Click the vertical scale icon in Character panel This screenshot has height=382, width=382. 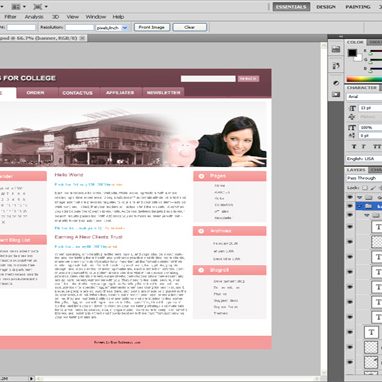[352, 127]
